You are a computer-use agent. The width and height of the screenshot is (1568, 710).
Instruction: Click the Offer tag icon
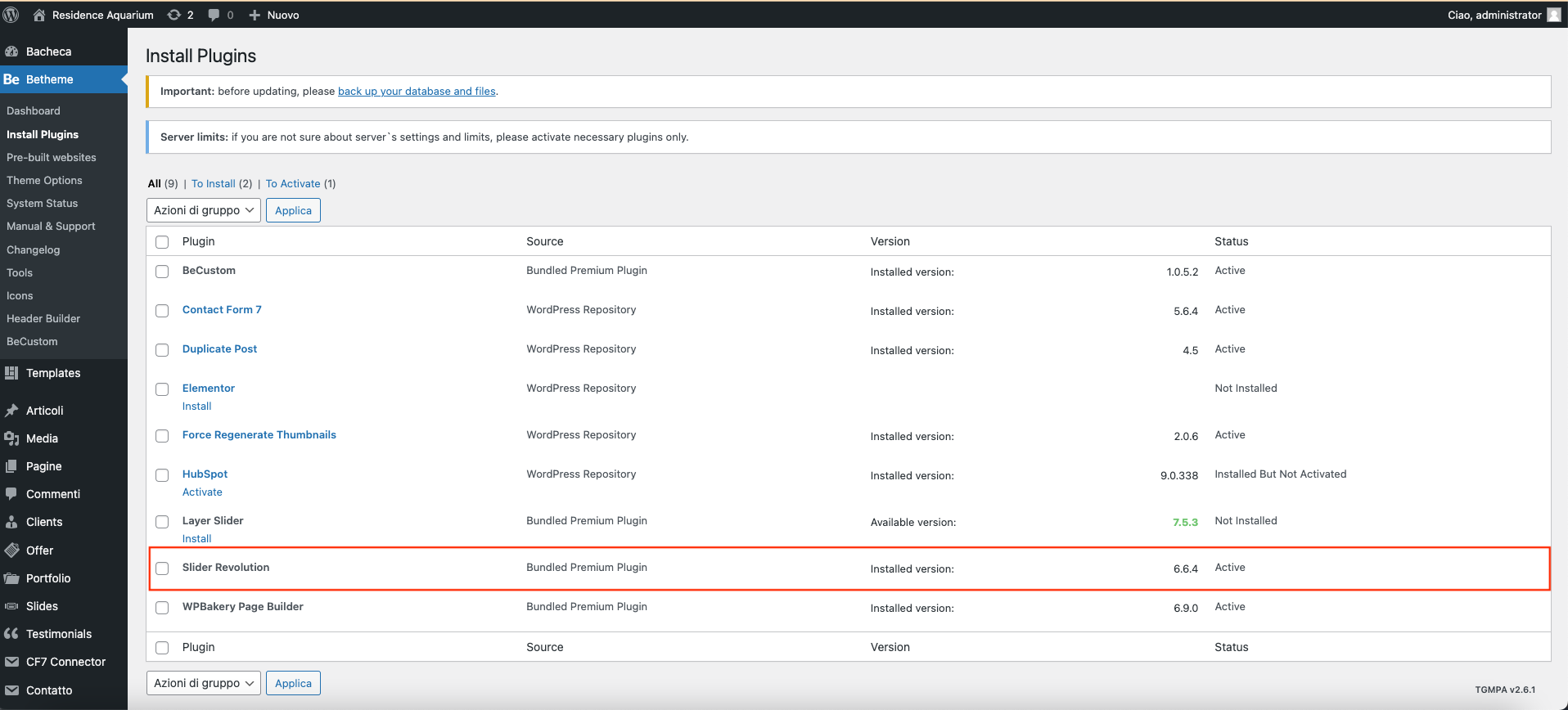click(11, 550)
